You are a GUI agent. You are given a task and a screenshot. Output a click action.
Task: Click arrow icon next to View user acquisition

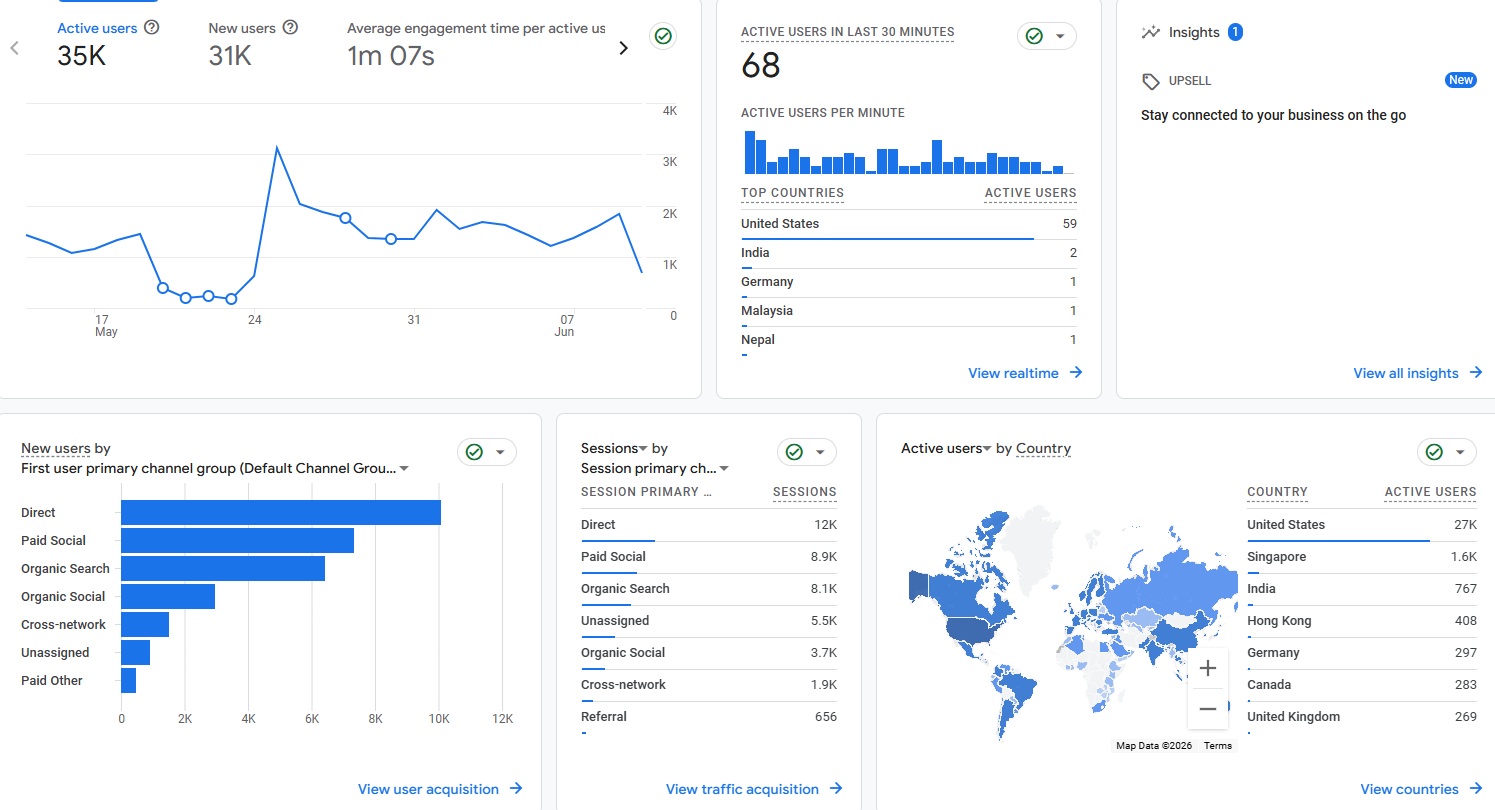(x=516, y=788)
